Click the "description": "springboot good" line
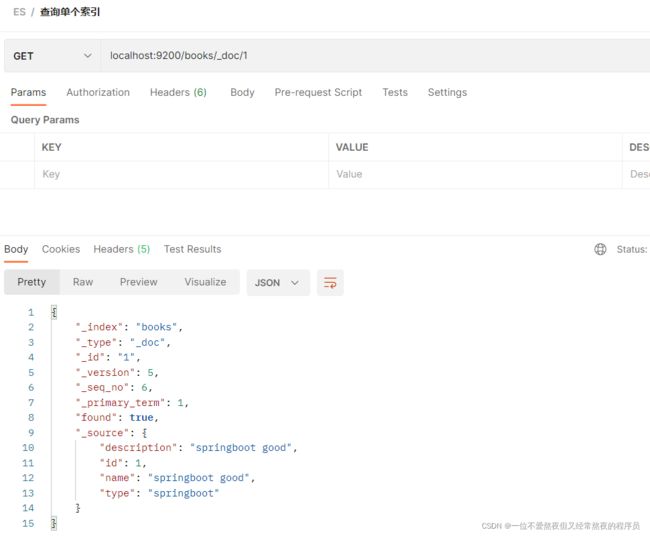This screenshot has width=650, height=536. click(198, 448)
